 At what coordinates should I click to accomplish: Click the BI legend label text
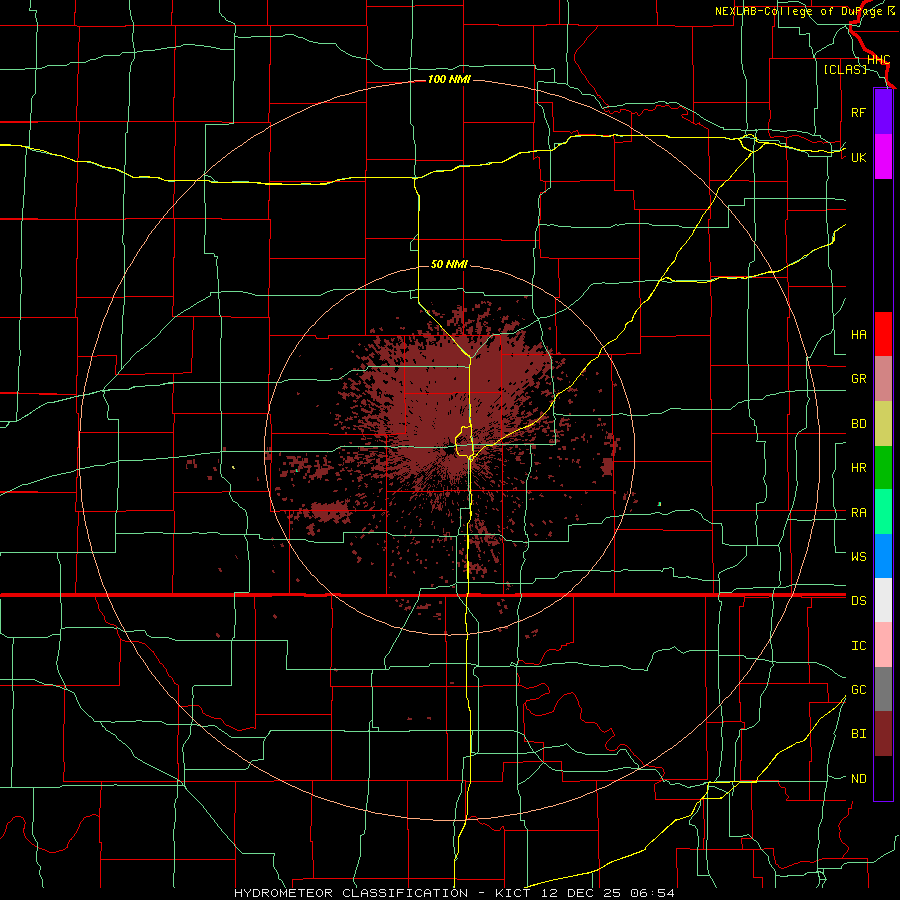(x=858, y=734)
